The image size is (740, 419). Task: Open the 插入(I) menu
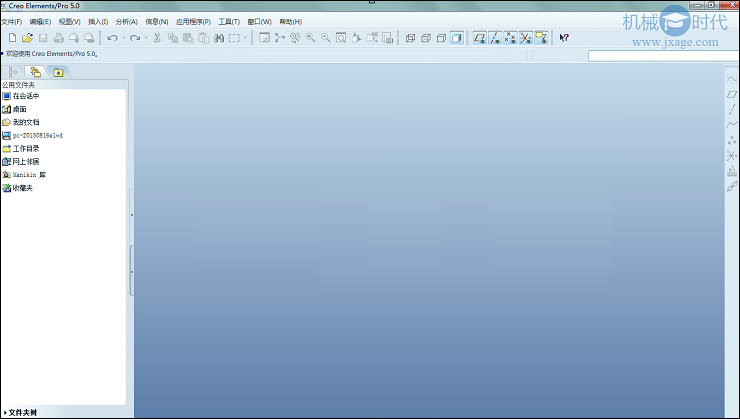pyautogui.click(x=98, y=22)
